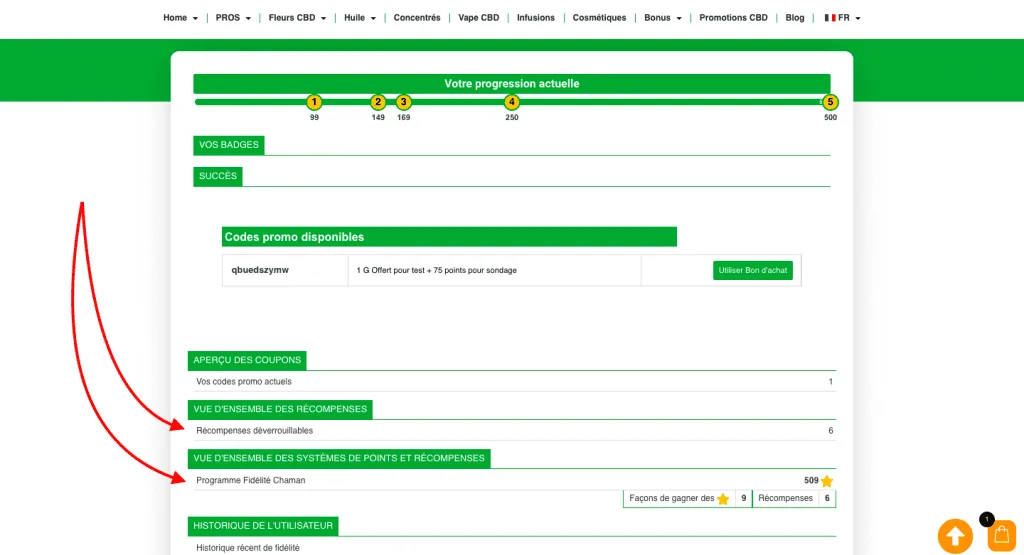
Task: Click progress milestone marker 2
Action: coord(378,102)
